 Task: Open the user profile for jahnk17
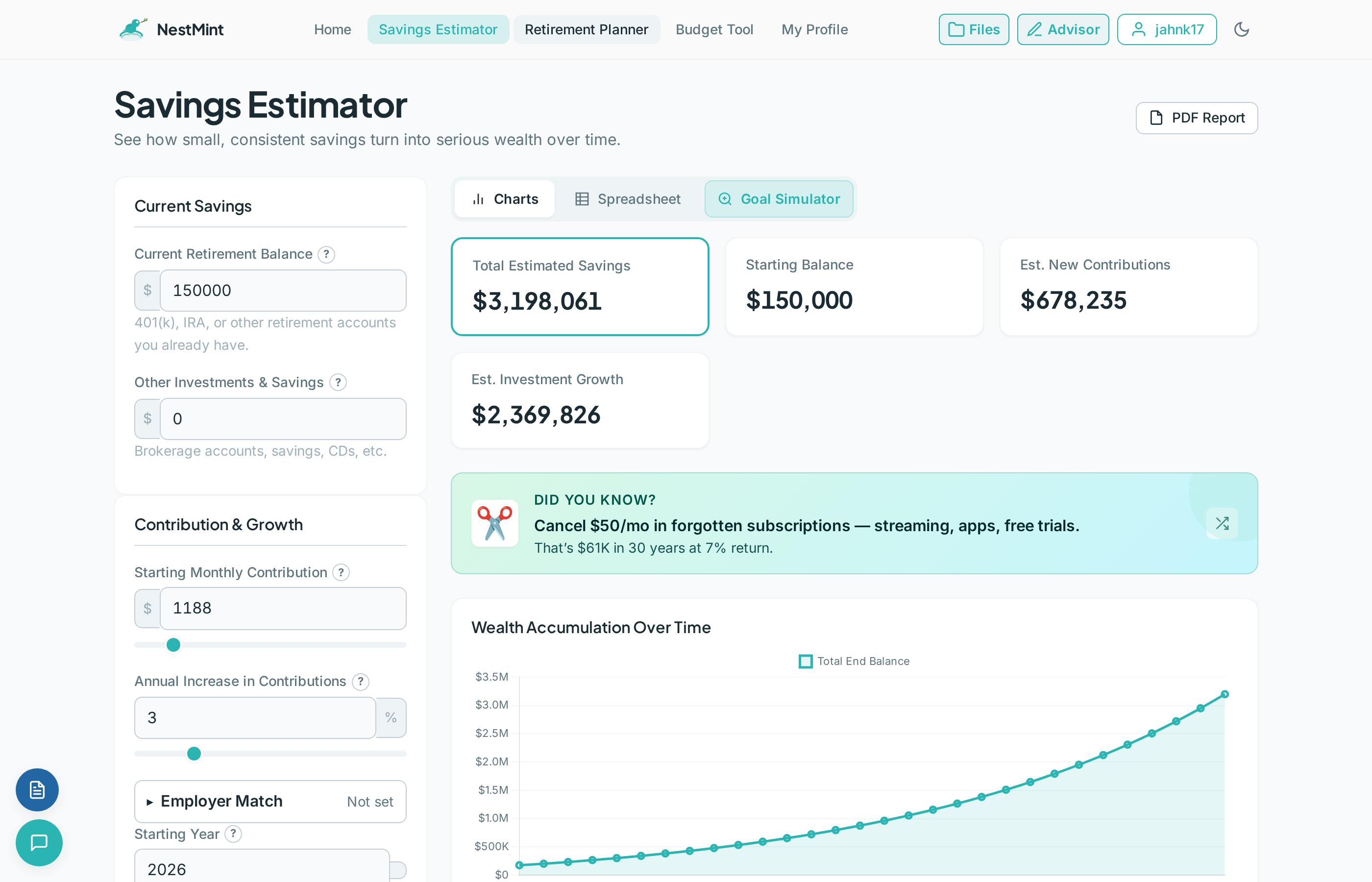[x=1166, y=29]
